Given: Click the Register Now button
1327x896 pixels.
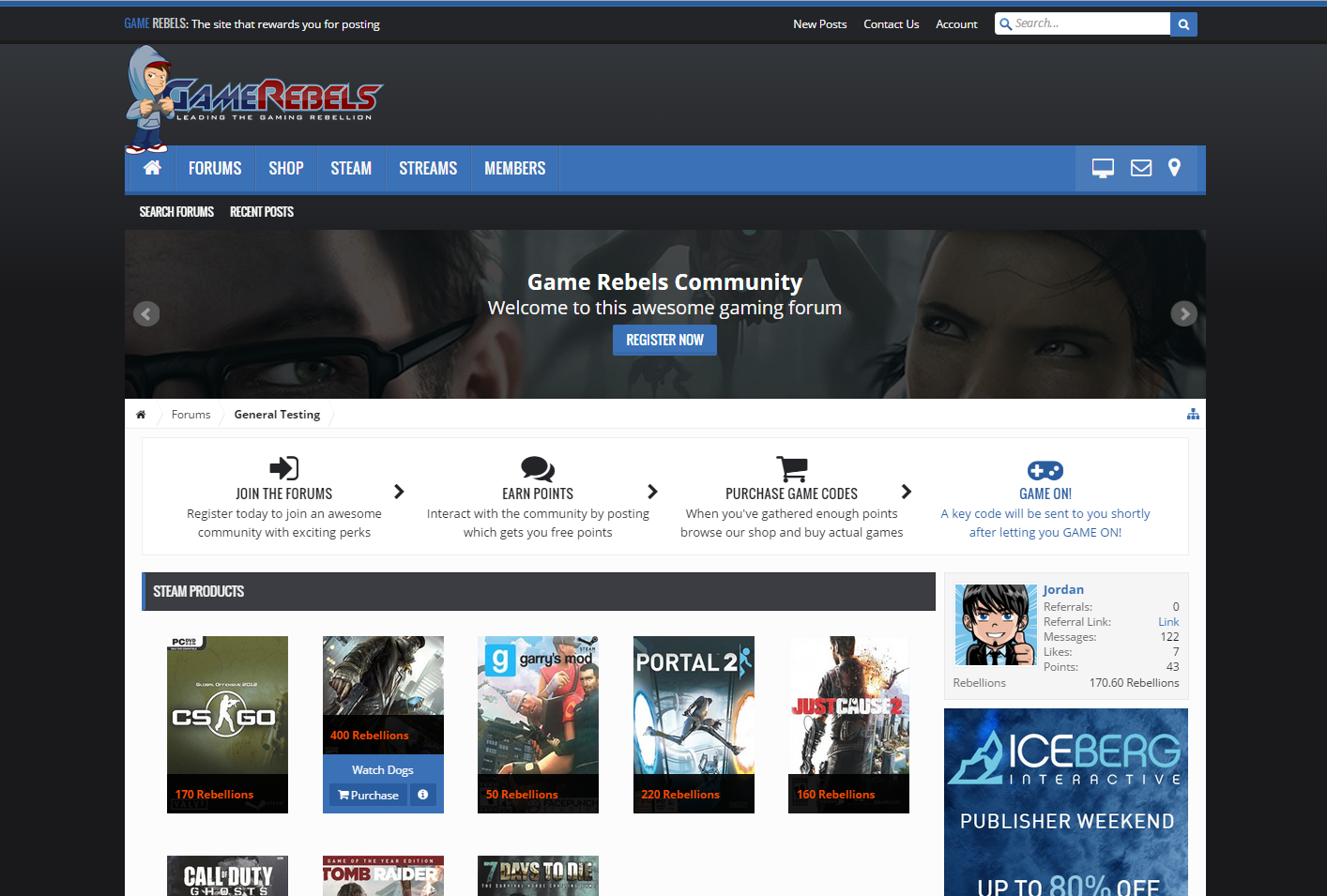Looking at the screenshot, I should tap(664, 340).
